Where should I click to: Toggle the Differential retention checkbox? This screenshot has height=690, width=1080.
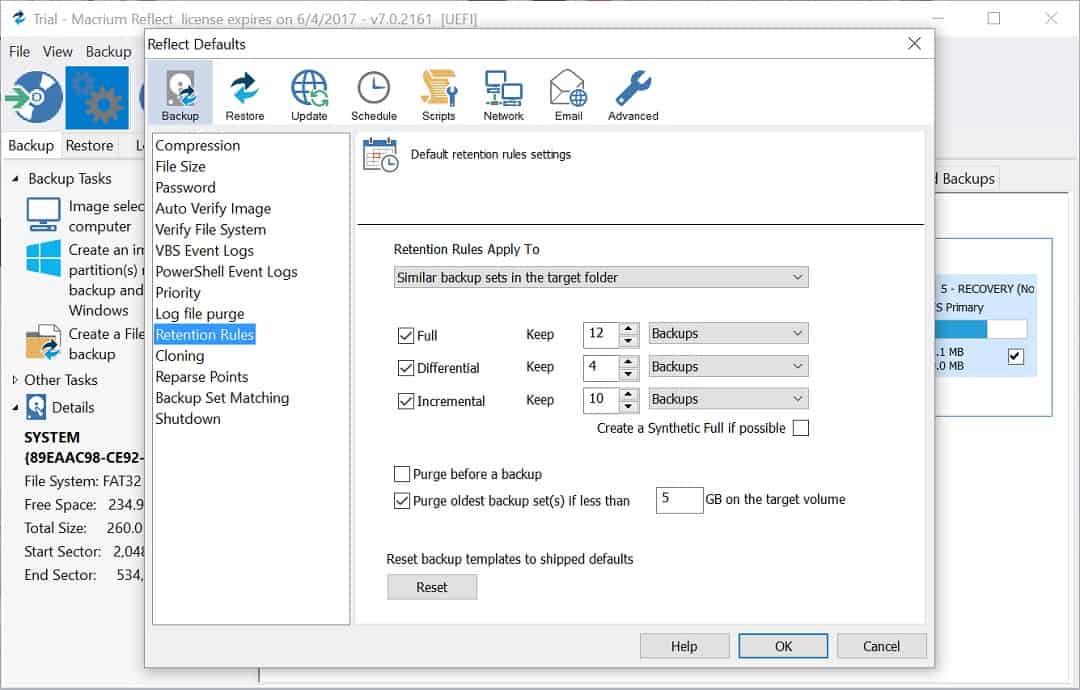[405, 368]
